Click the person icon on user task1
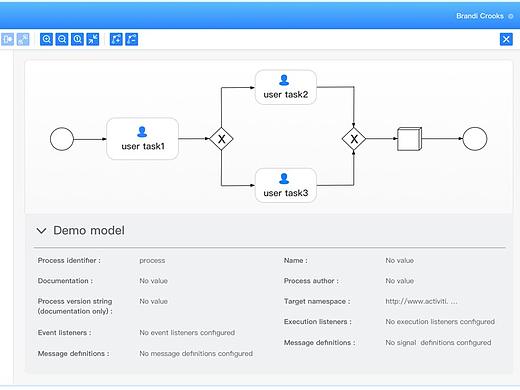Viewport: 520px width, 390px height. 142,132
